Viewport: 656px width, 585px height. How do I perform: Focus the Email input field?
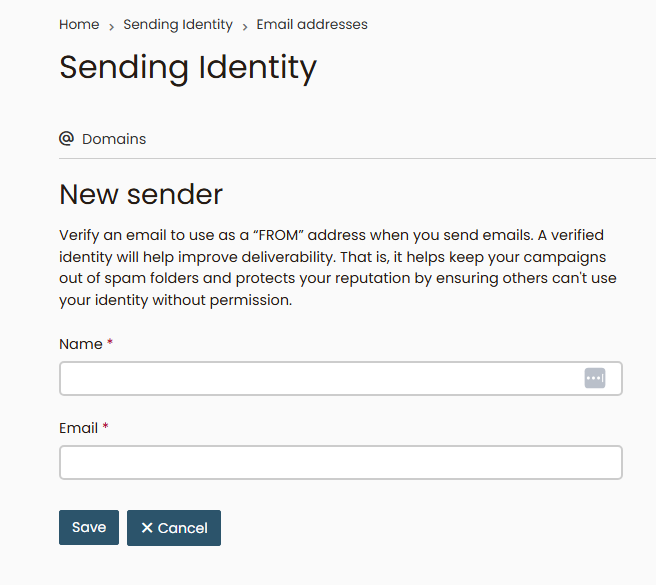click(x=340, y=463)
